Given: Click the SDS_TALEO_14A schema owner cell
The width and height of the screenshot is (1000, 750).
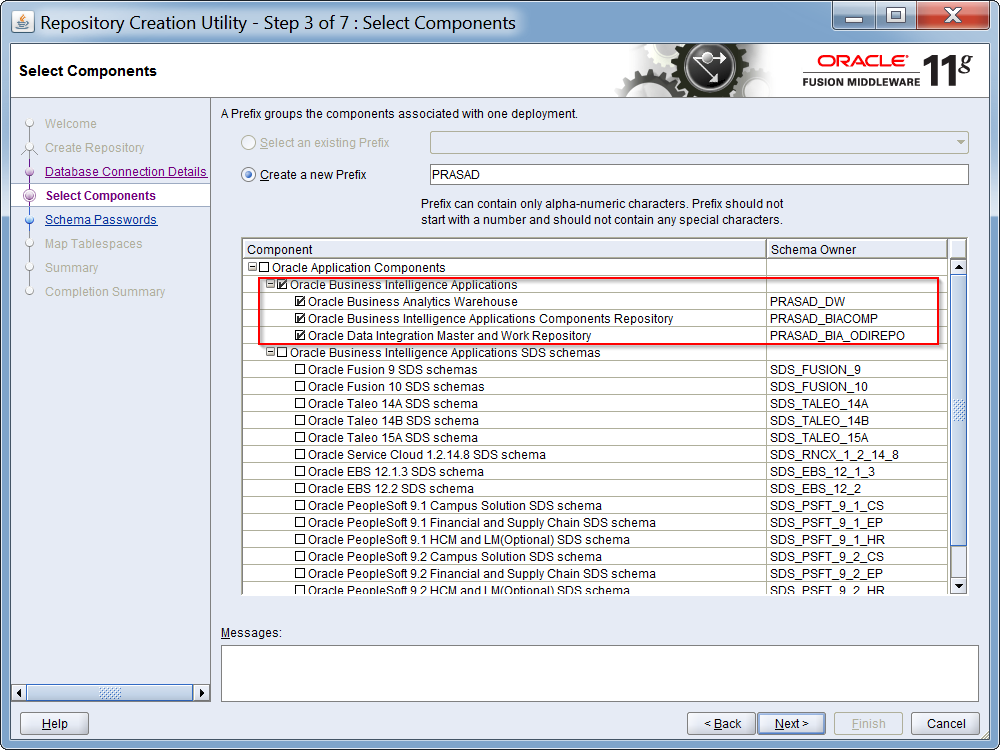Looking at the screenshot, I should tap(857, 403).
